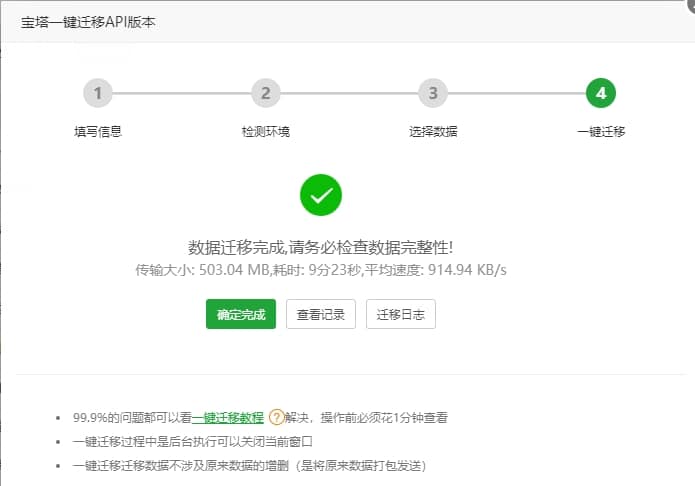
Task: Click the green success checkmark icon
Action: pos(321,195)
